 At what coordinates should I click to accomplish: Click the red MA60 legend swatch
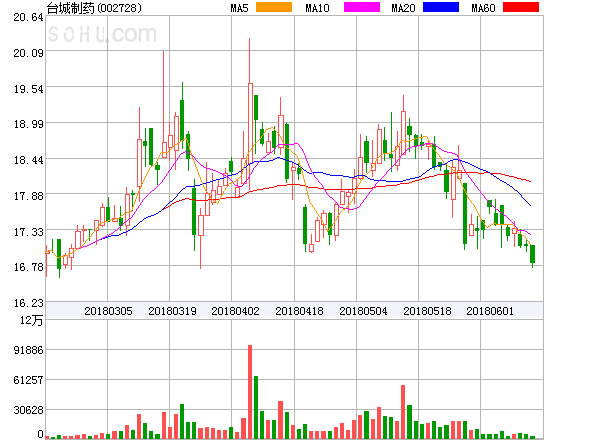pyautogui.click(x=521, y=7)
